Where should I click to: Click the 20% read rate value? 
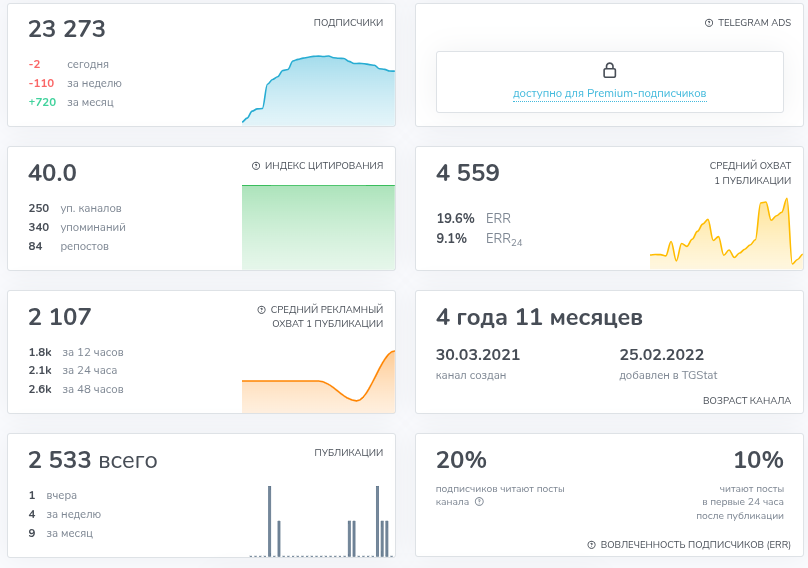click(461, 460)
